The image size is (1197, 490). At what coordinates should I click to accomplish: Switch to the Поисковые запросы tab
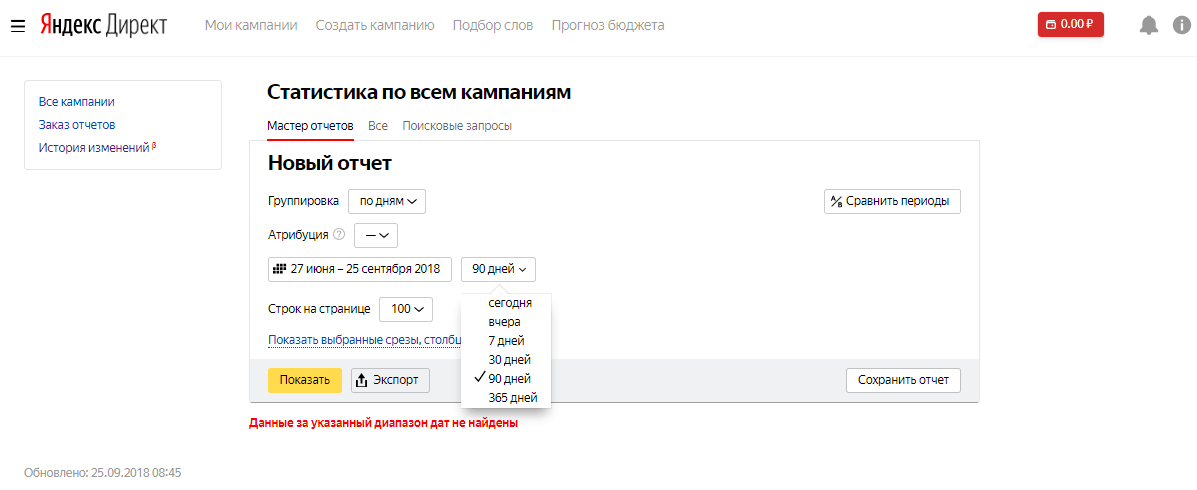(x=457, y=126)
